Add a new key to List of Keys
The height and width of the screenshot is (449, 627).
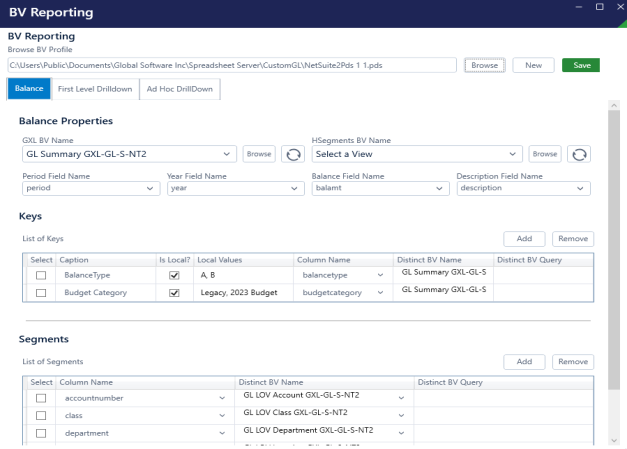(523, 239)
